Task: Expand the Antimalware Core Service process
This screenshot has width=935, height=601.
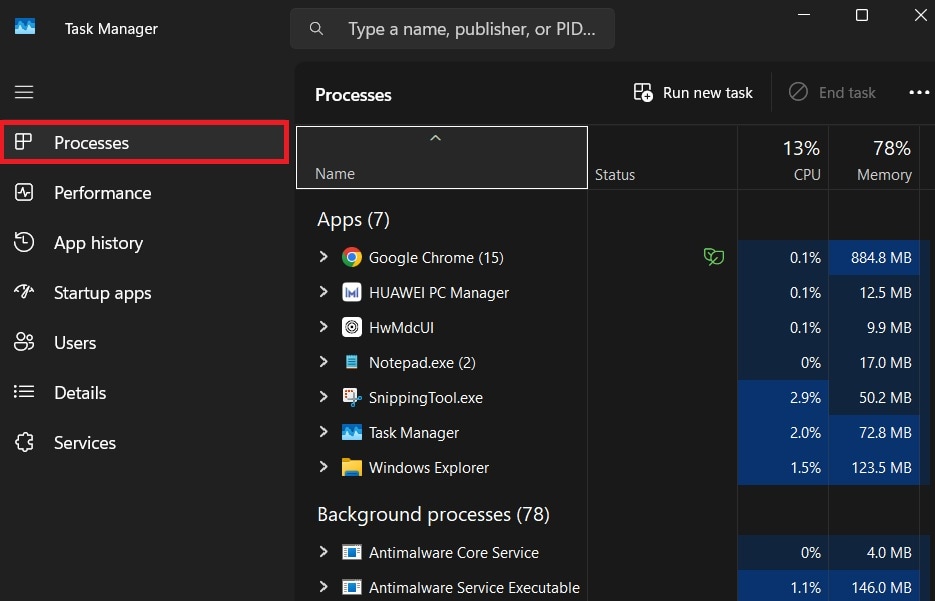Action: (x=324, y=552)
